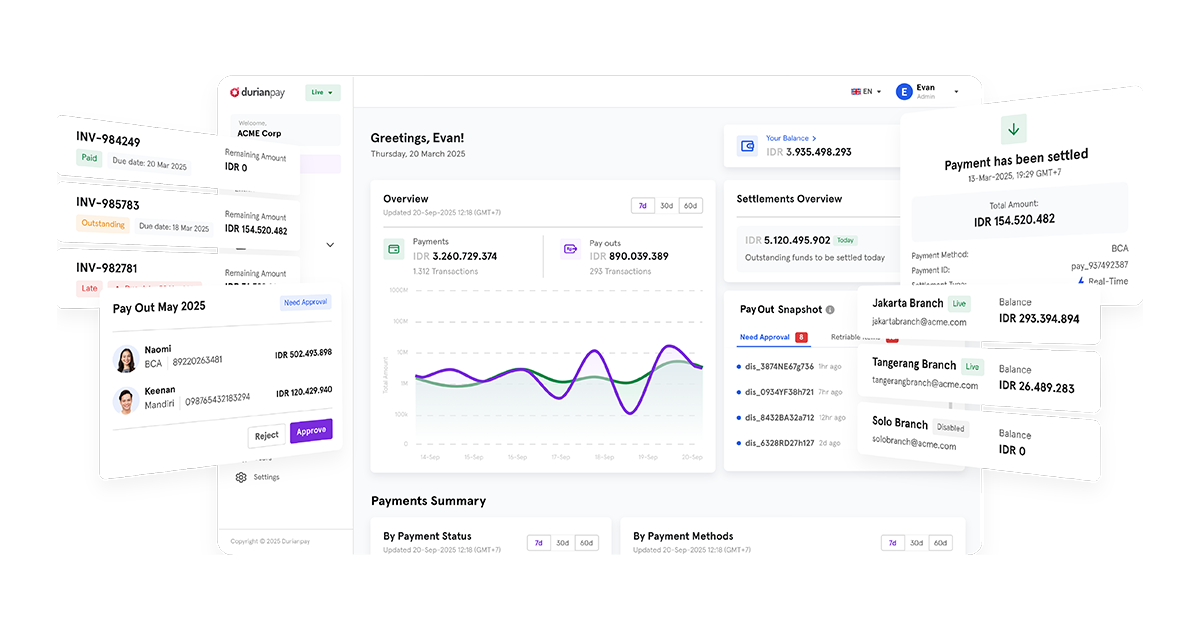Image resolution: width=1200 pixels, height=630 pixels.
Task: Open invoice INV-982781
Action: [x=107, y=268]
